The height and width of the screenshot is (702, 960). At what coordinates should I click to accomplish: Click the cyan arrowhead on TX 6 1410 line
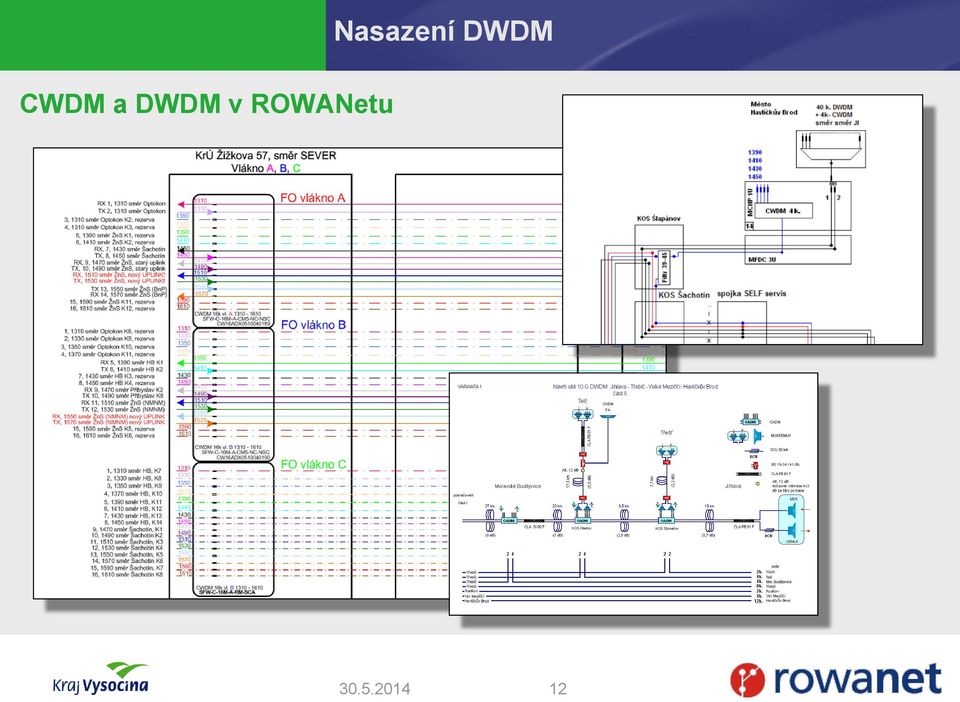[211, 370]
